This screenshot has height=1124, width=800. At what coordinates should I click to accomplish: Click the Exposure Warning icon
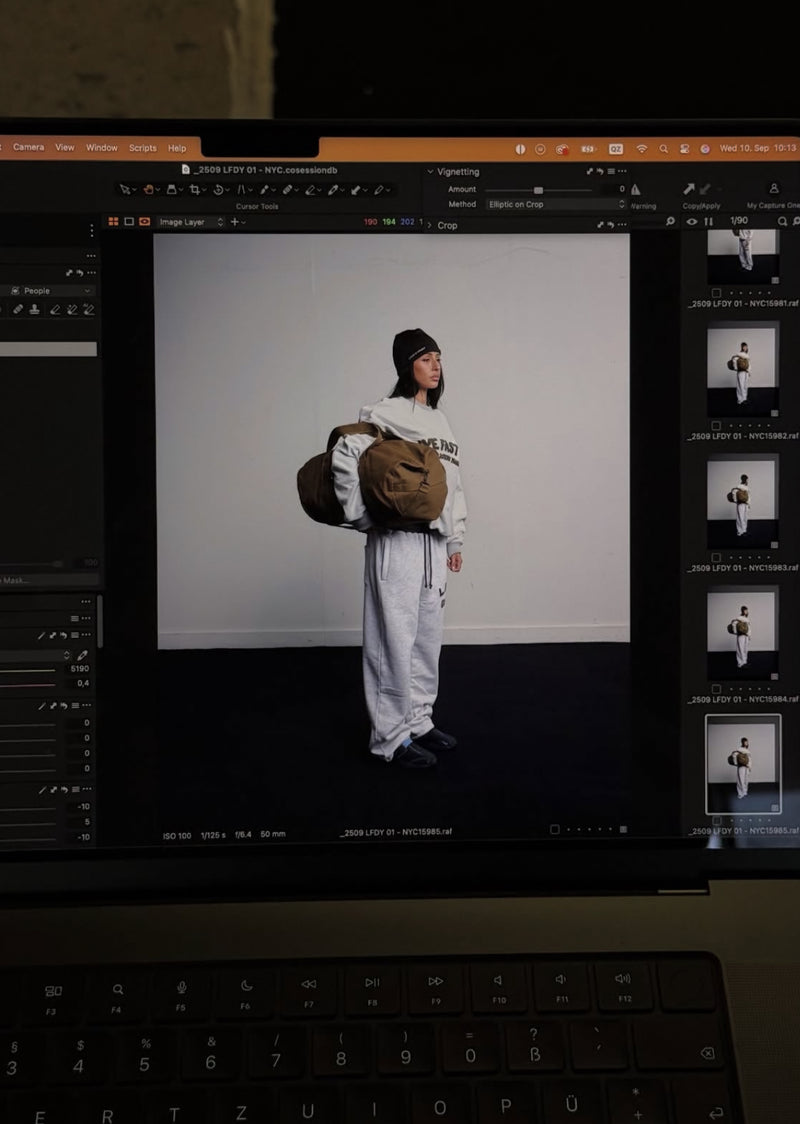click(636, 190)
